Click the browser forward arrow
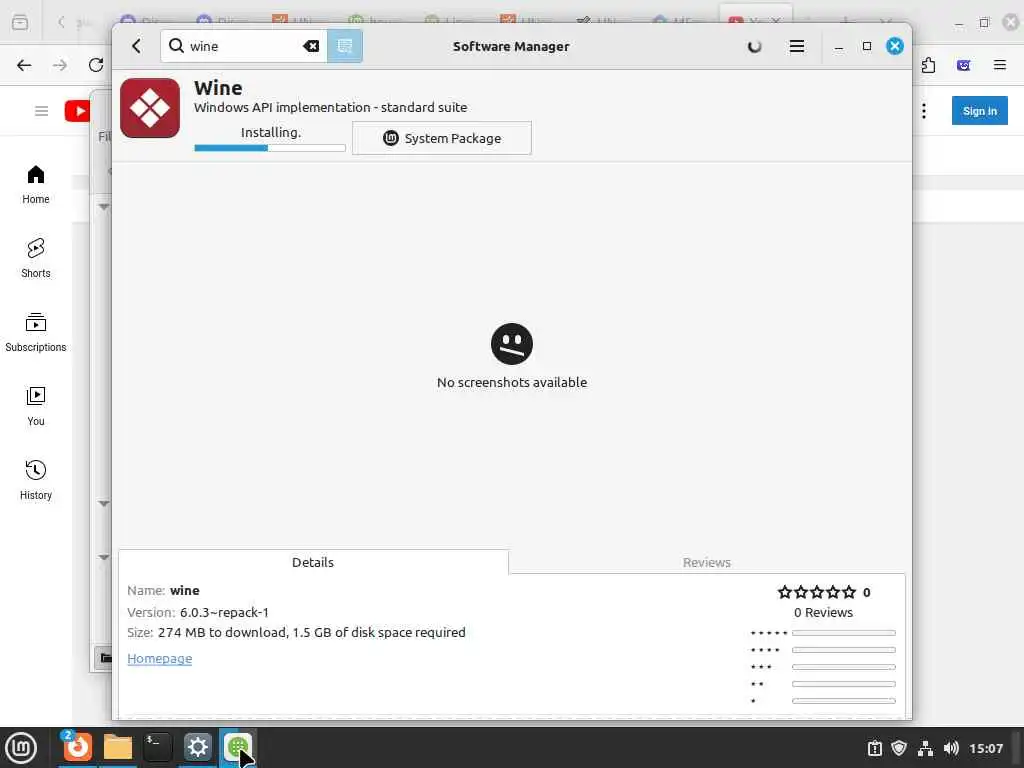The image size is (1024, 768). pyautogui.click(x=60, y=65)
